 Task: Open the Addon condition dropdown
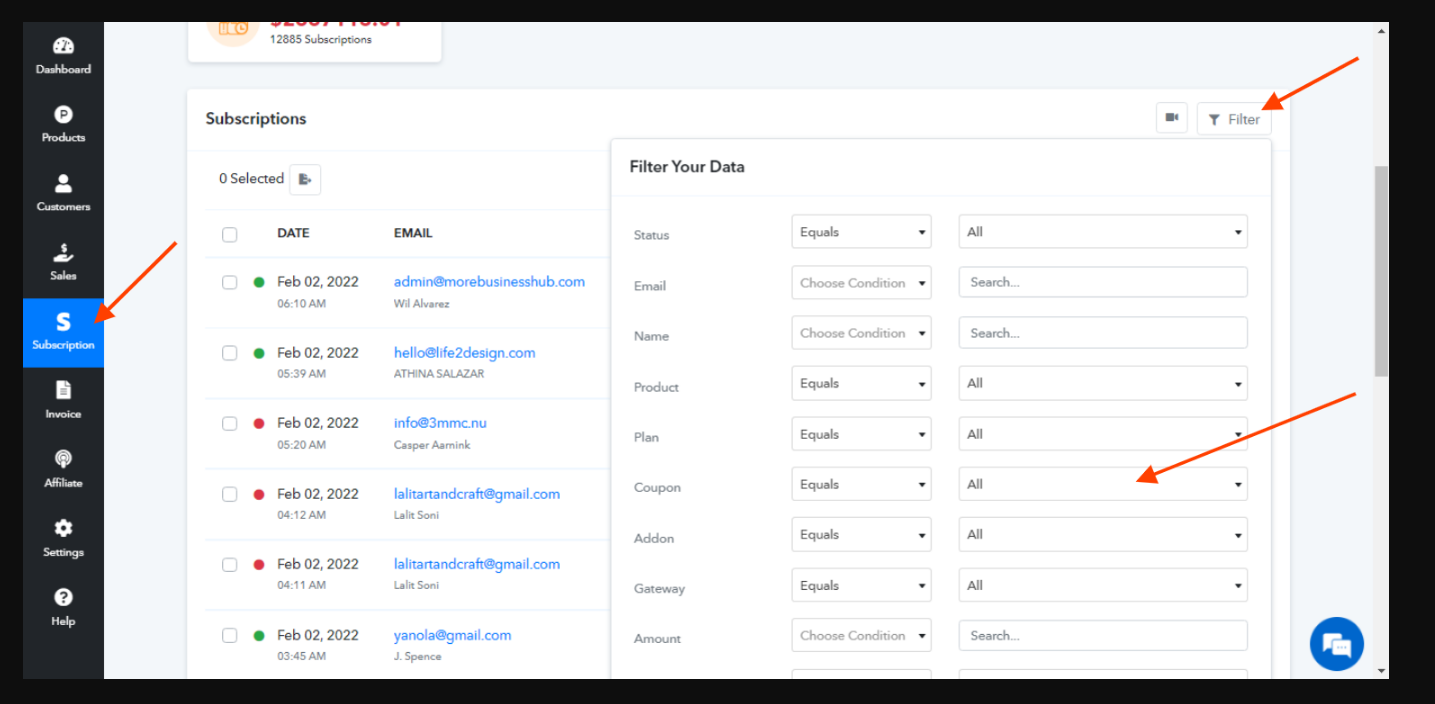[861, 535]
